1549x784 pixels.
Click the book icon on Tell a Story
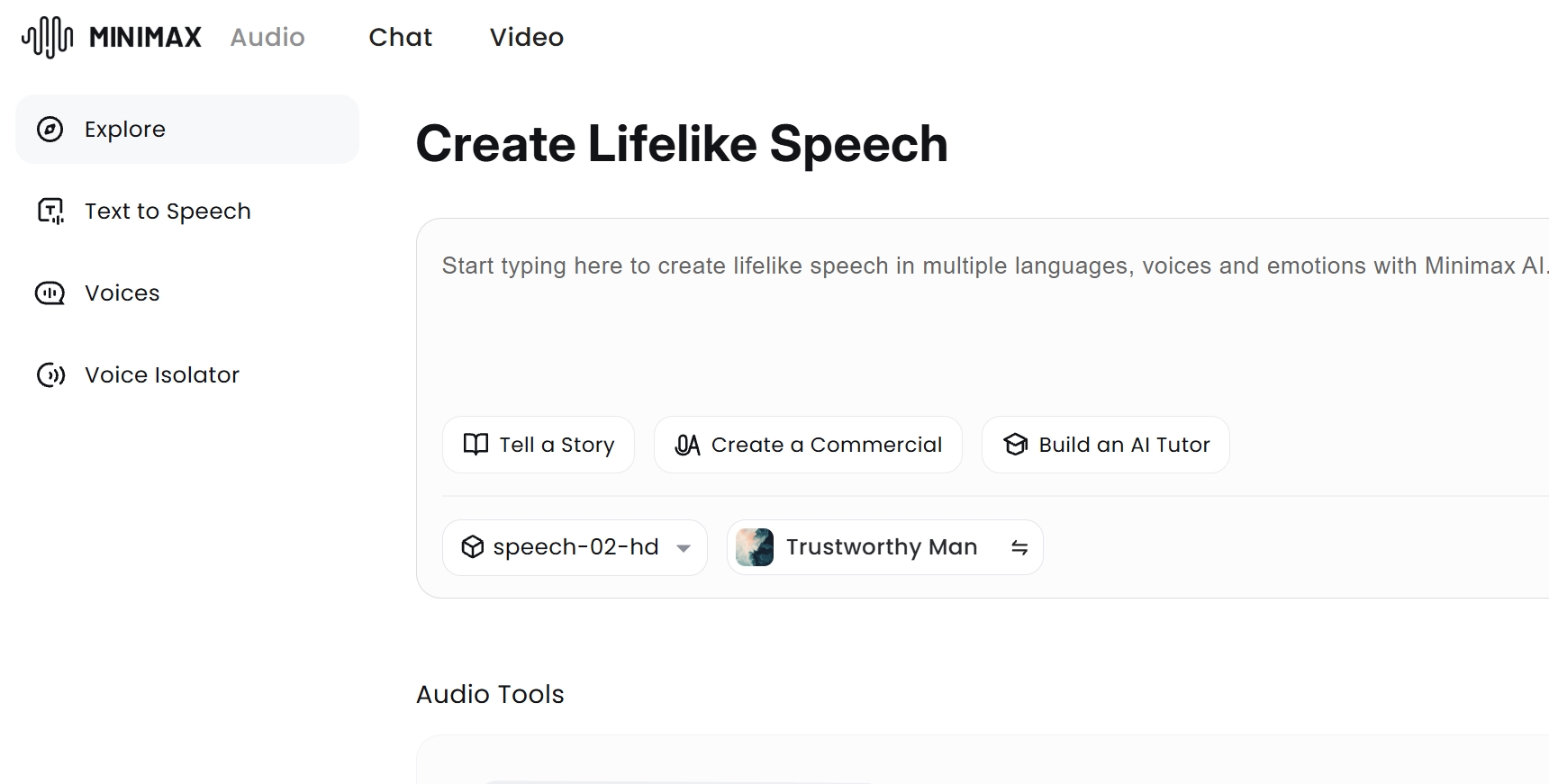click(x=476, y=445)
